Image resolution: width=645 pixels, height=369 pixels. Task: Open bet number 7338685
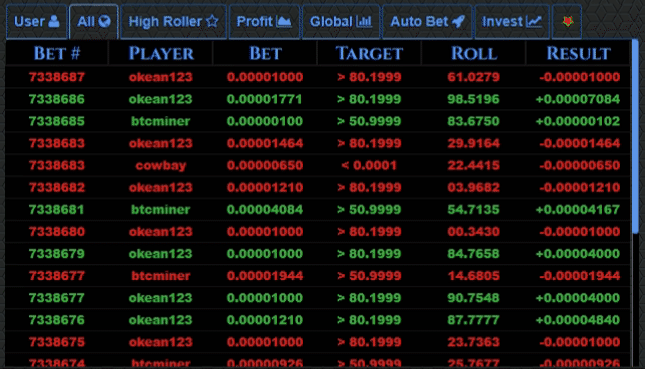tap(57, 121)
